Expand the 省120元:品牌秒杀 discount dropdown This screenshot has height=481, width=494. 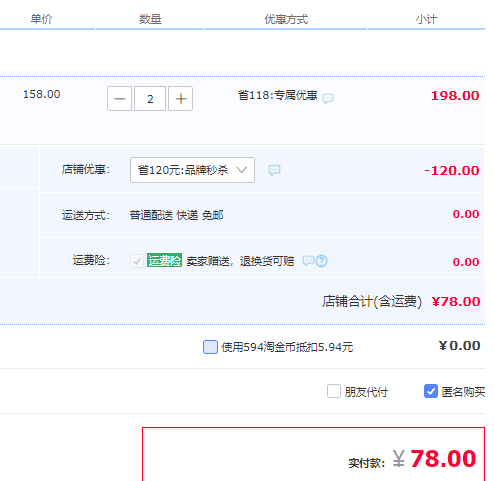(x=192, y=170)
